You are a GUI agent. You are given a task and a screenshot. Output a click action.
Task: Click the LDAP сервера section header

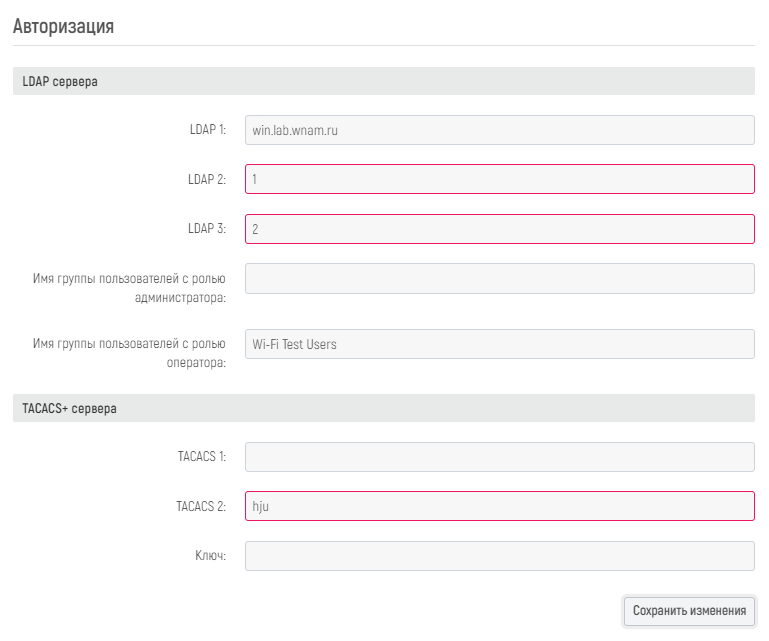60,82
